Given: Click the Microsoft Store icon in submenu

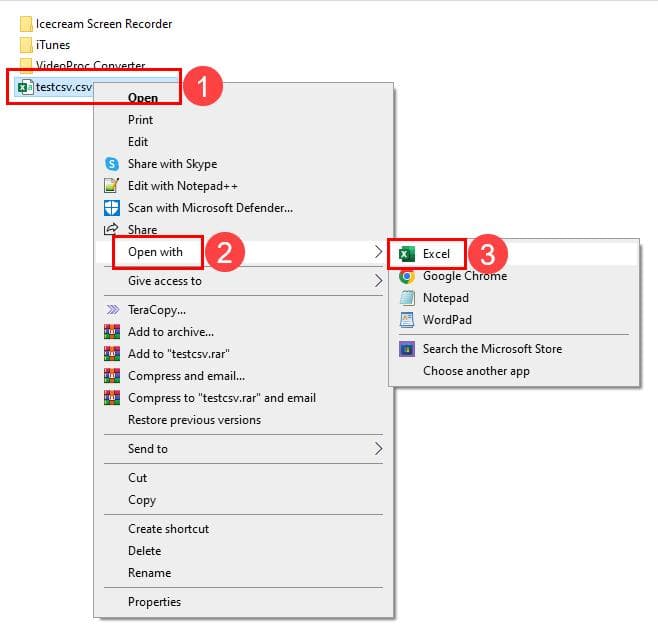Looking at the screenshot, I should click(x=407, y=349).
